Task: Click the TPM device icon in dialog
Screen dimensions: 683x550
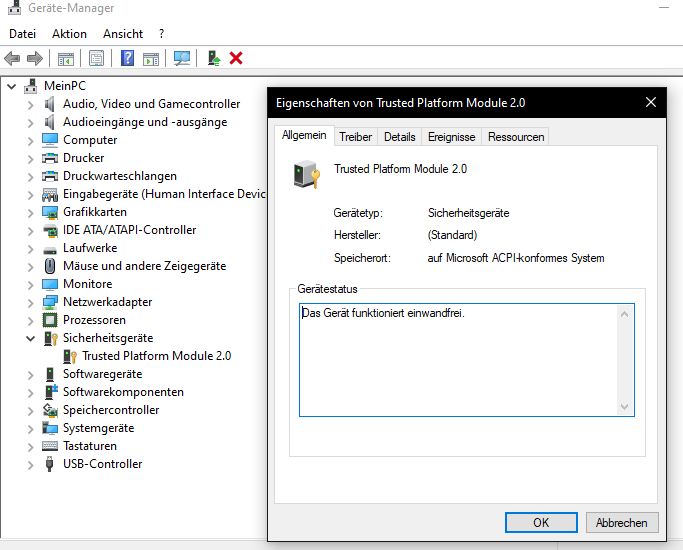Action: click(307, 174)
